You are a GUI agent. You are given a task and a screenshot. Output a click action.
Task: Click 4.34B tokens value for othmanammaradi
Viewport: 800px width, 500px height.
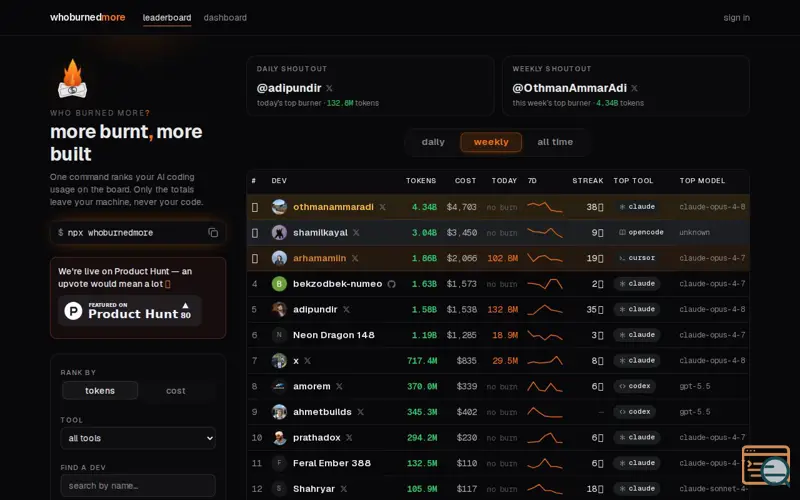pos(424,207)
